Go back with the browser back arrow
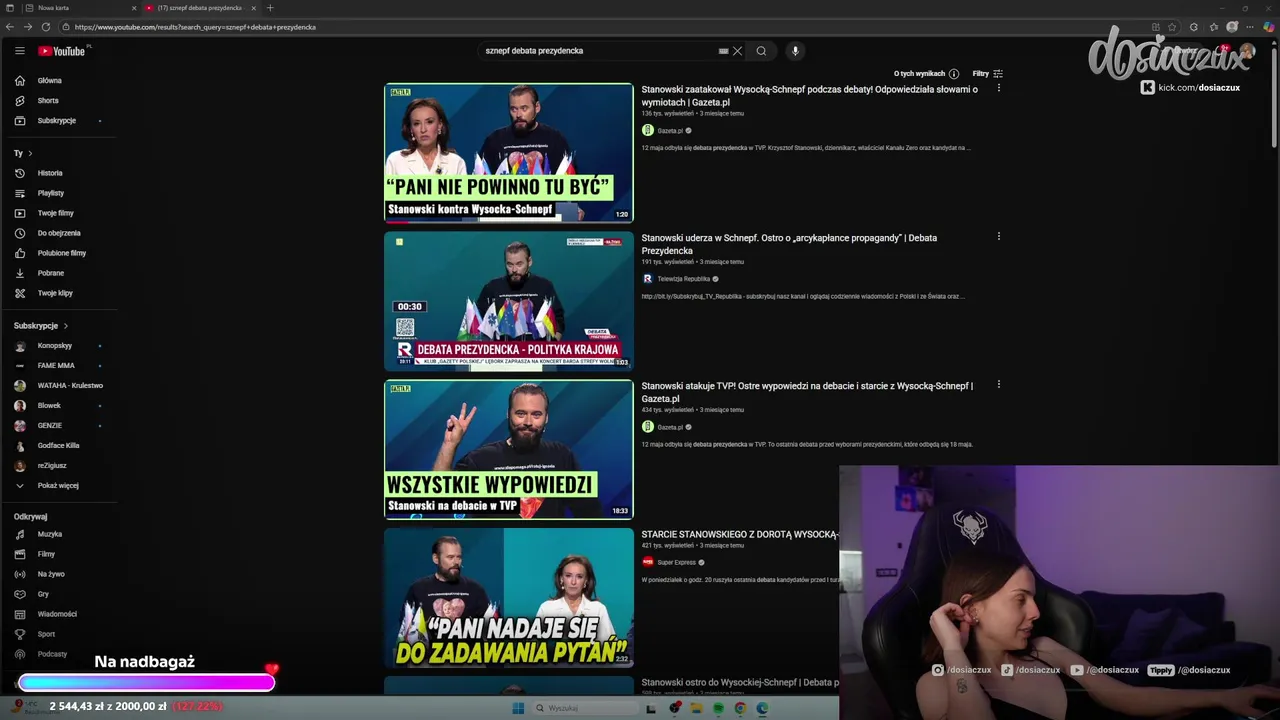This screenshot has width=1280, height=720. pos(10,27)
